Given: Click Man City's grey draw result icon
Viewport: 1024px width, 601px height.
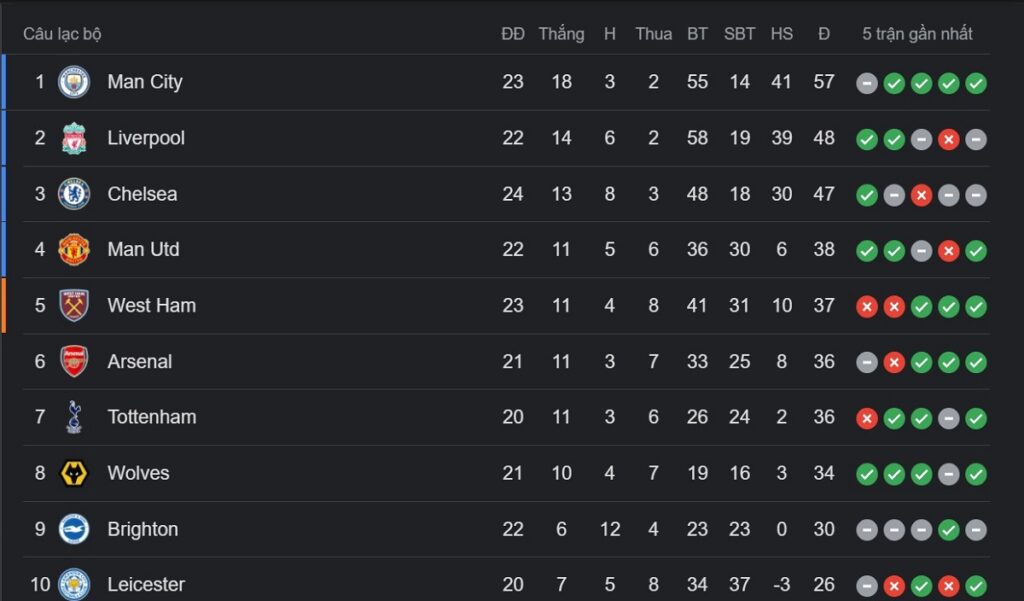Looking at the screenshot, I should [867, 83].
